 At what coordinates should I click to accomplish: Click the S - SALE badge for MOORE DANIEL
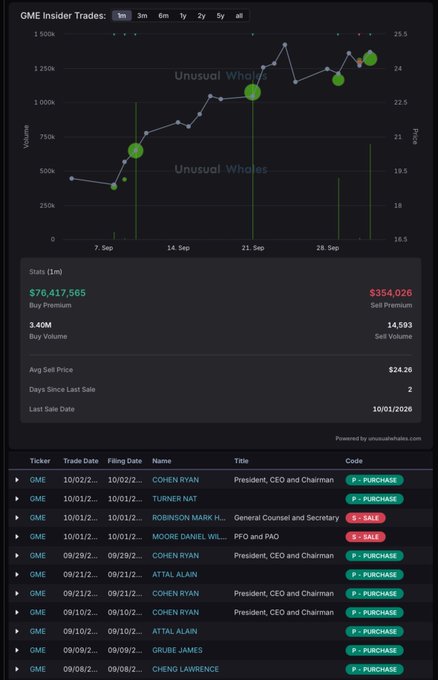point(365,537)
